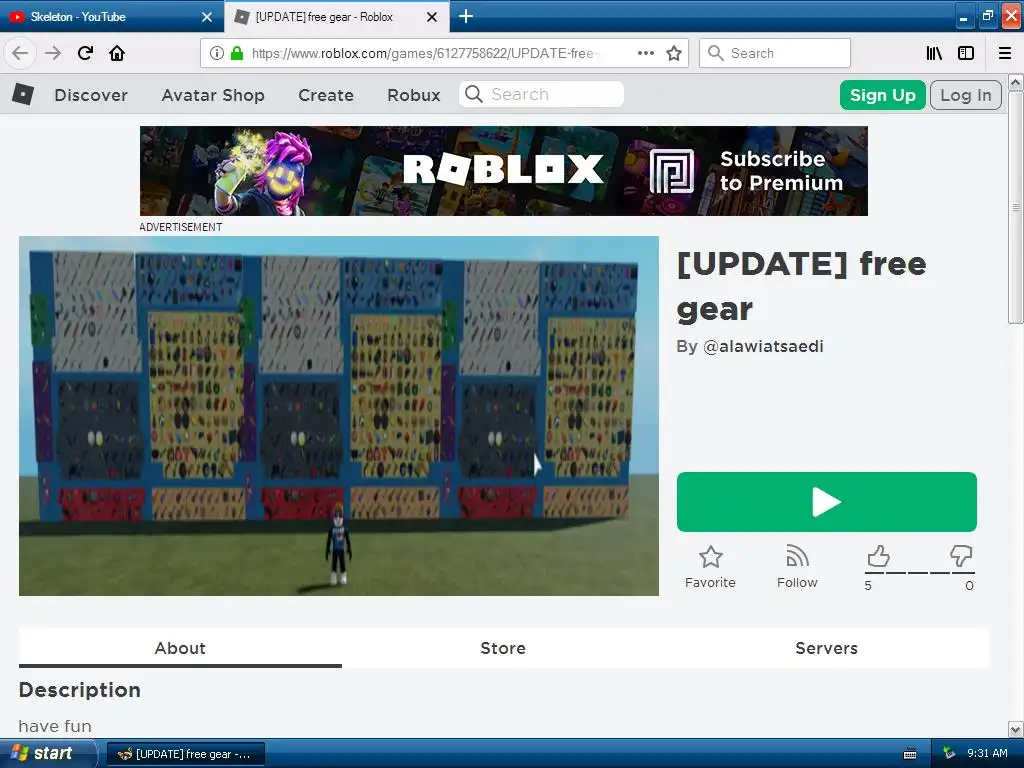Open the Firefox hamburger menu

coord(1005,53)
